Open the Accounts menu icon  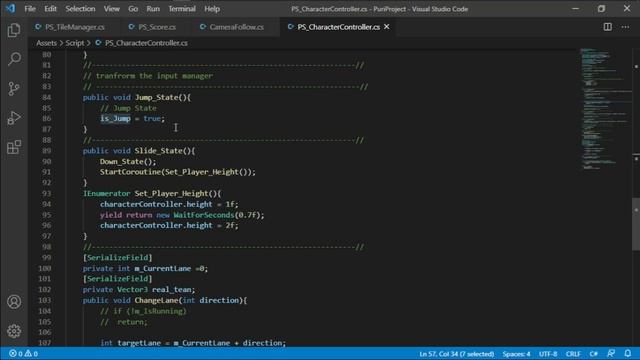(14, 302)
